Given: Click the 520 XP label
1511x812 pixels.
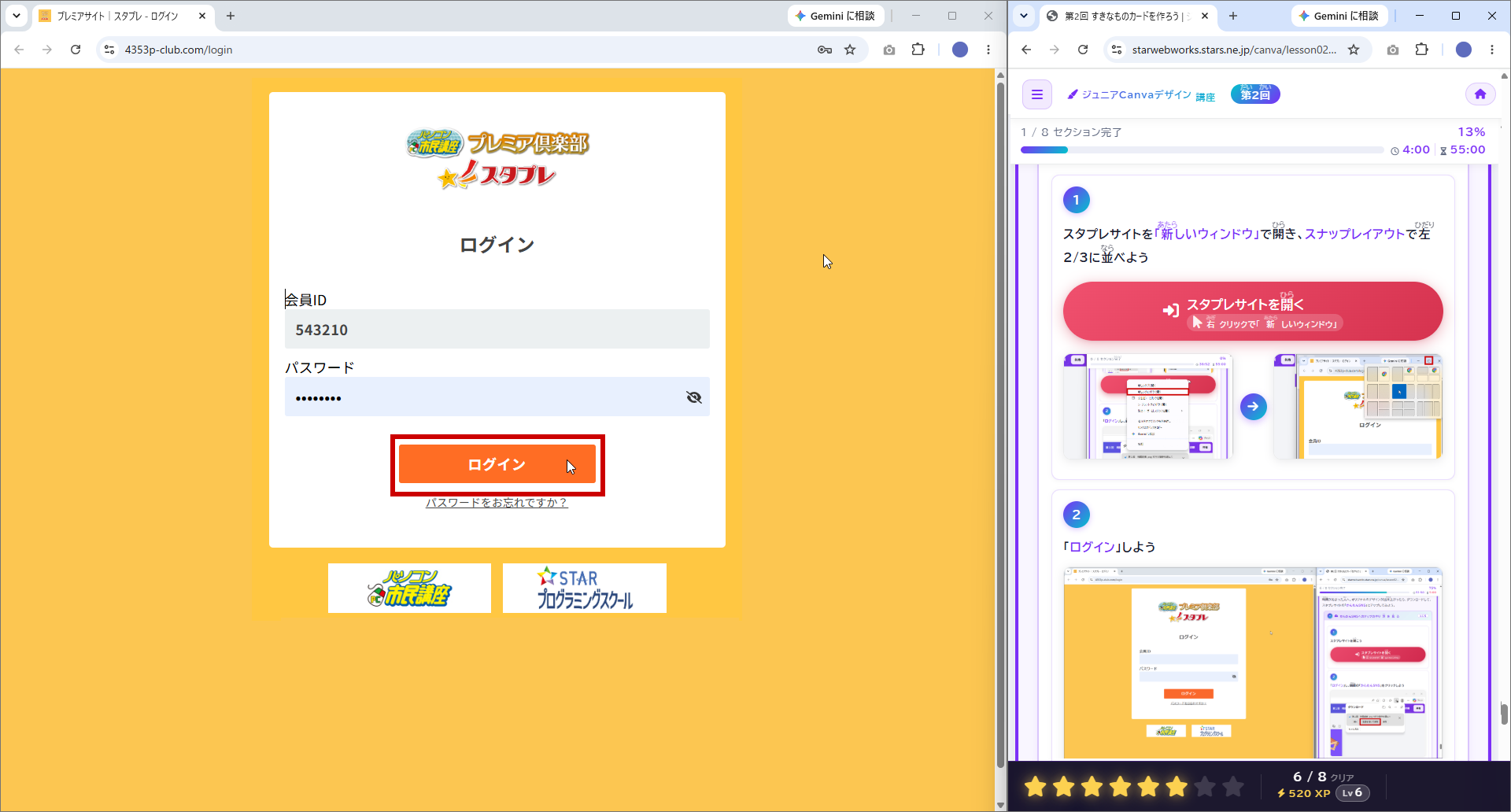Looking at the screenshot, I should (1303, 793).
